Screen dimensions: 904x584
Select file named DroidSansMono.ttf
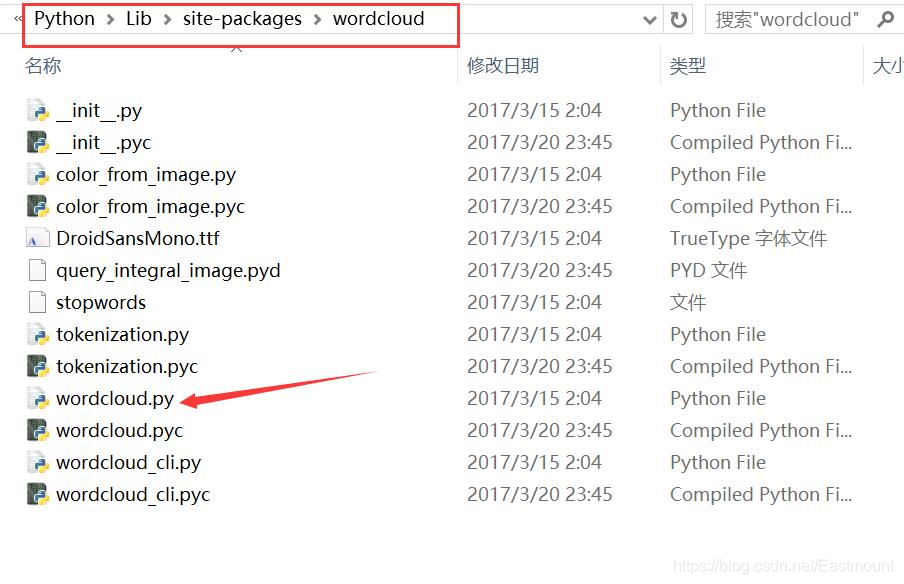[138, 238]
